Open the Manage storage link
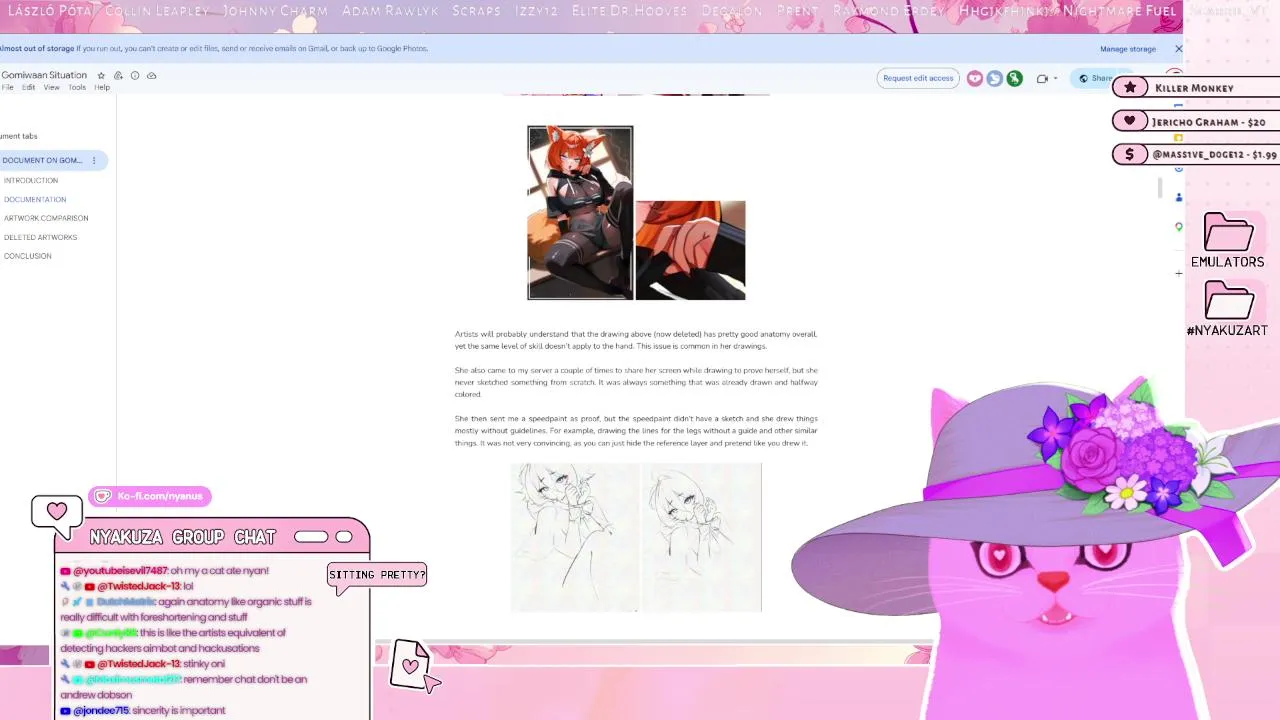This screenshot has height=720, width=1280. tap(1128, 48)
